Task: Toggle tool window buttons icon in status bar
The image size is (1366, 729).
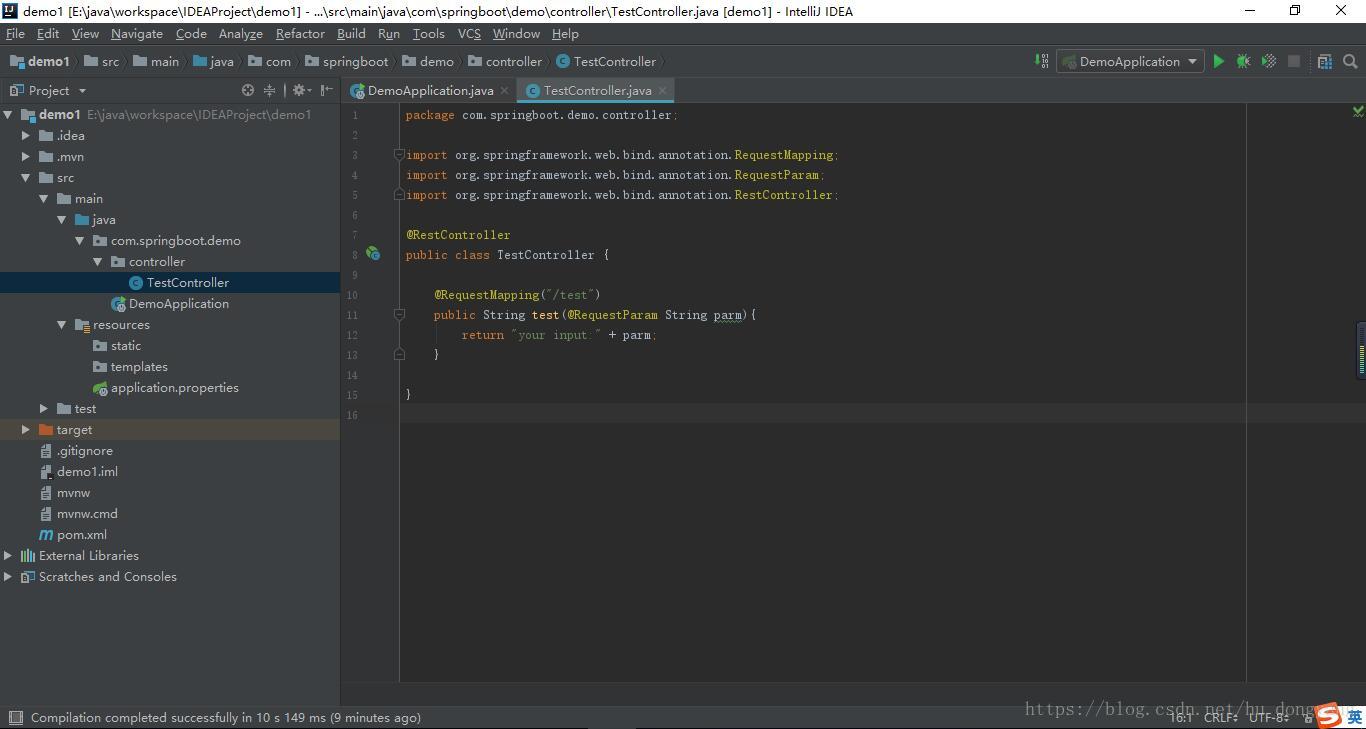Action: pos(15,717)
